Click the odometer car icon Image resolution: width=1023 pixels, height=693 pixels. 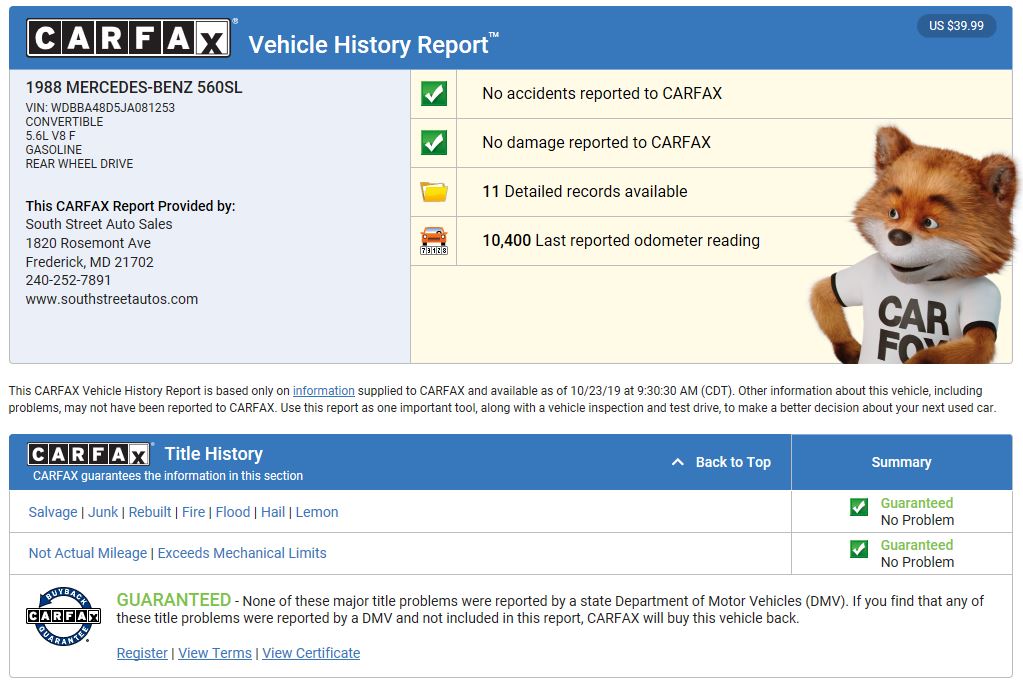[434, 241]
